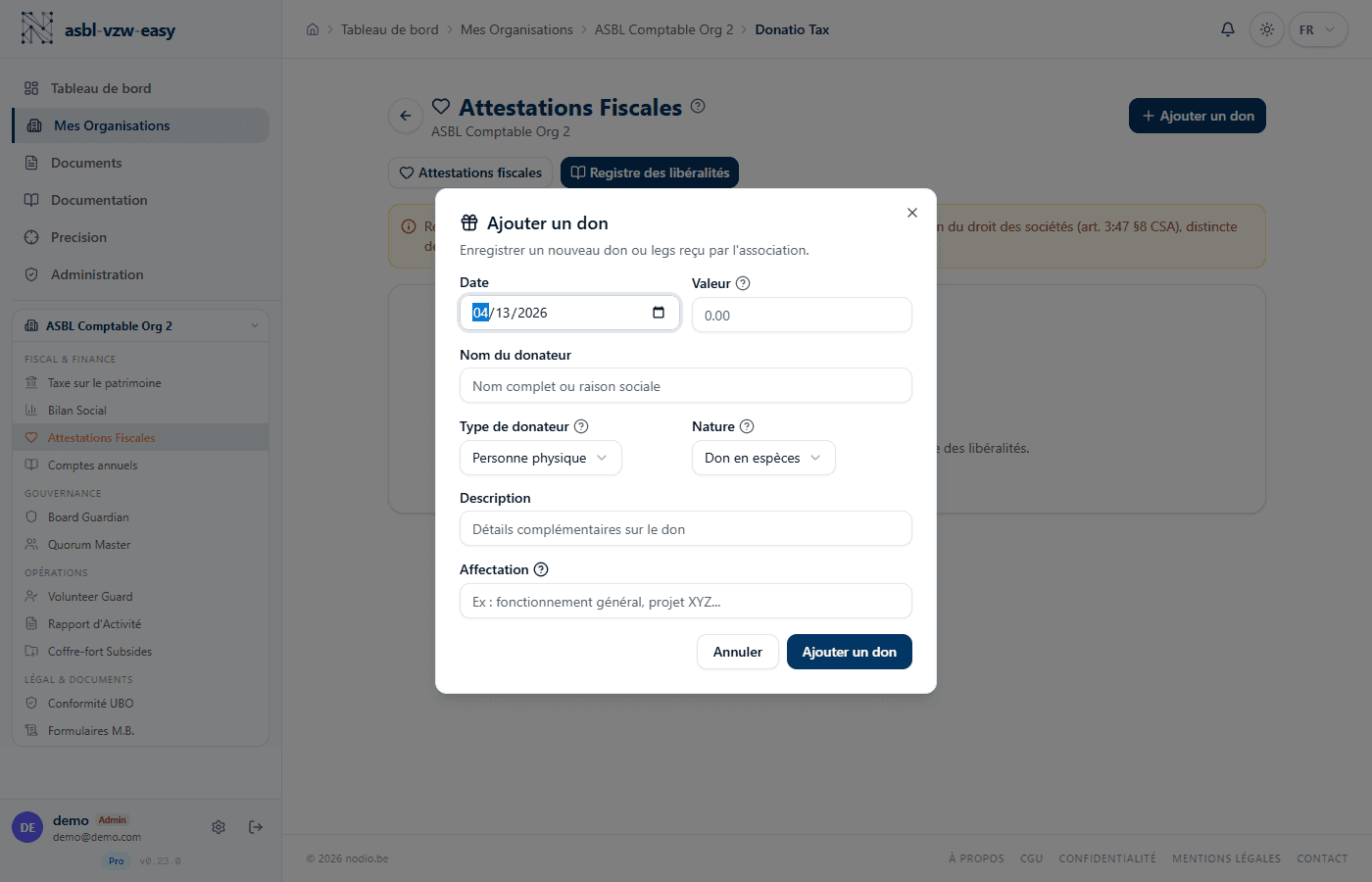Open the FR language dropdown
This screenshot has width=1372, height=882.
1318,29
